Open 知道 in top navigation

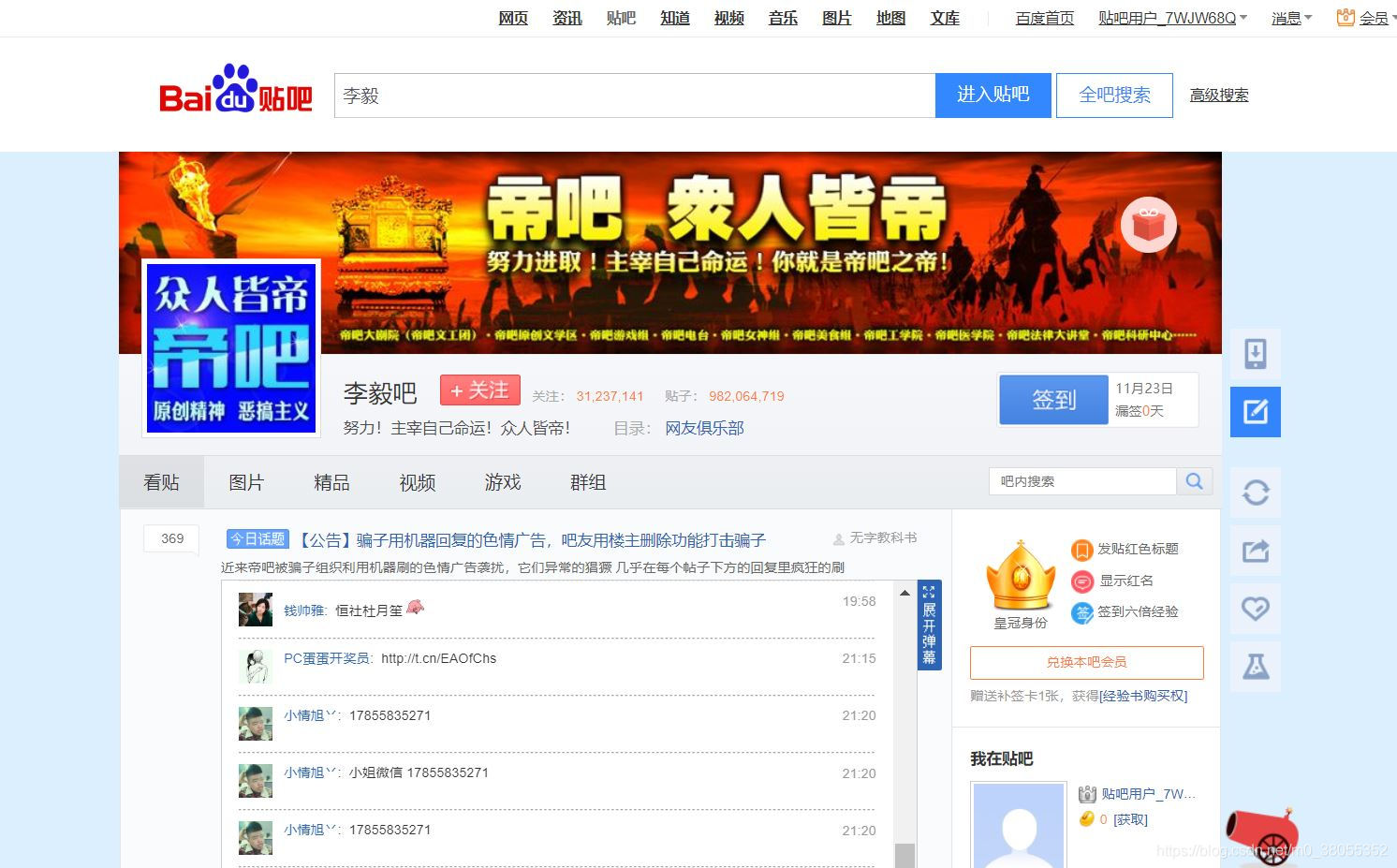675,18
